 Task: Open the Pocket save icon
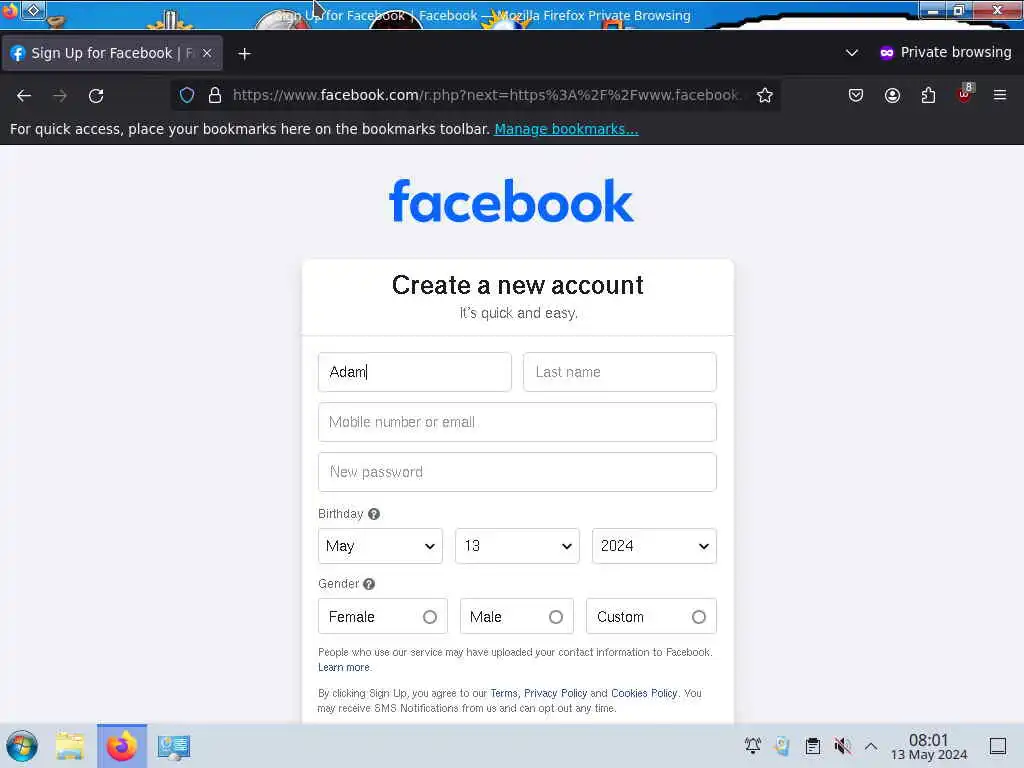[x=856, y=95]
